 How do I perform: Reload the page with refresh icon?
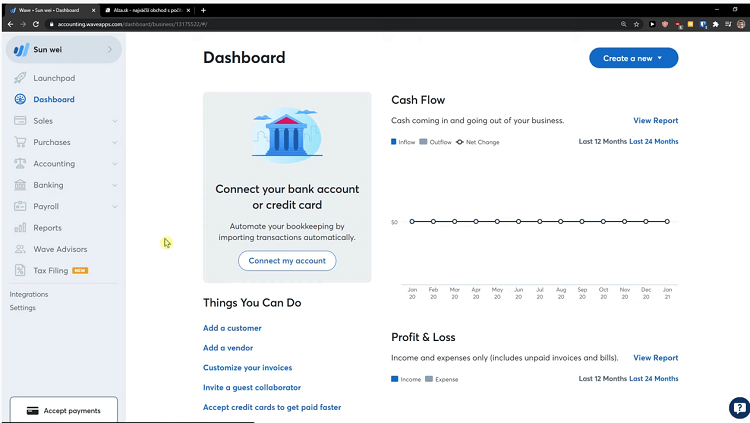click(36, 24)
